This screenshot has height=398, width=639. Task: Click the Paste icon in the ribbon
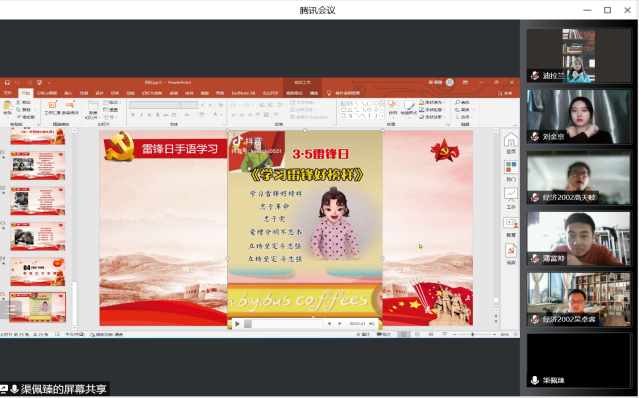click(x=7, y=106)
